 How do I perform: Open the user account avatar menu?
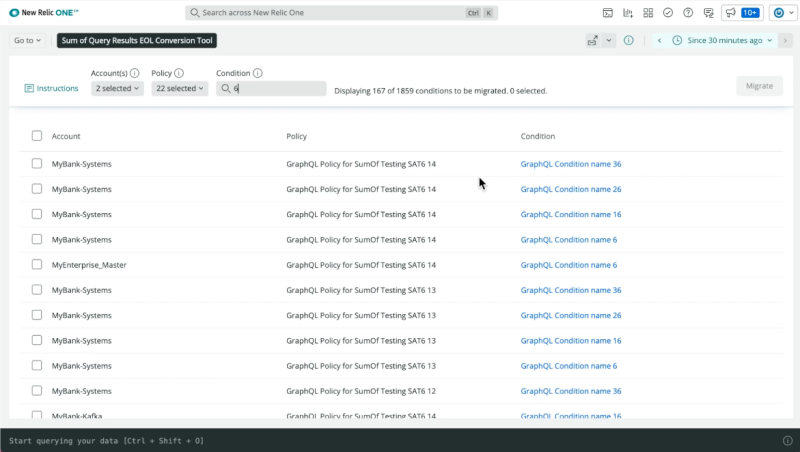[x=783, y=13]
